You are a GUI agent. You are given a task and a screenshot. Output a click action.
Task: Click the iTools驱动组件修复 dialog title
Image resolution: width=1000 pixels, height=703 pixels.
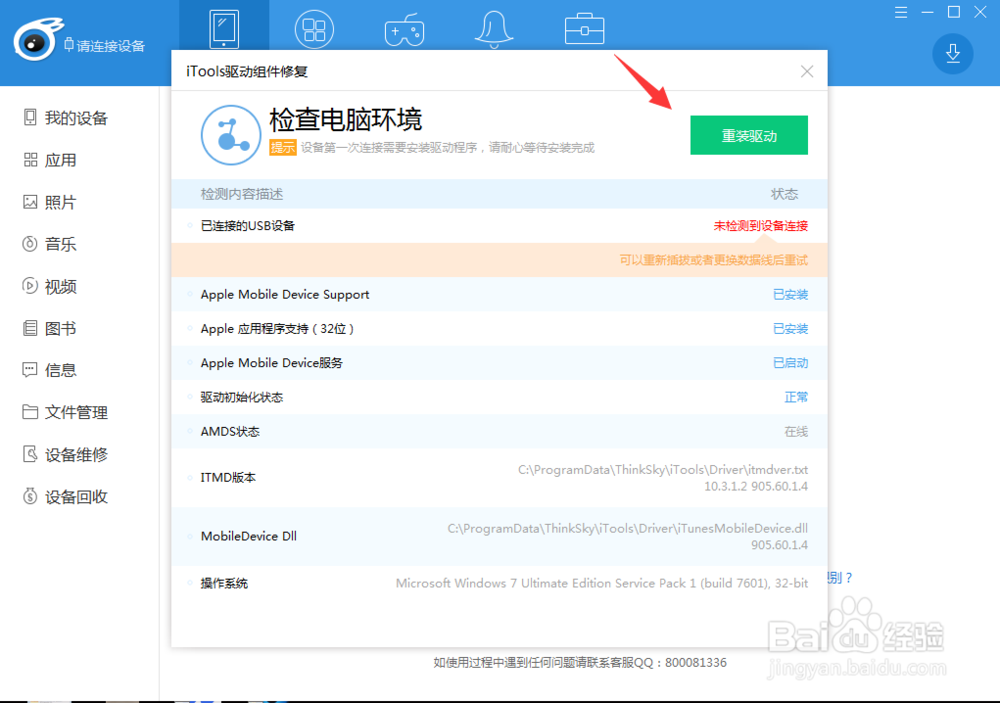247,71
